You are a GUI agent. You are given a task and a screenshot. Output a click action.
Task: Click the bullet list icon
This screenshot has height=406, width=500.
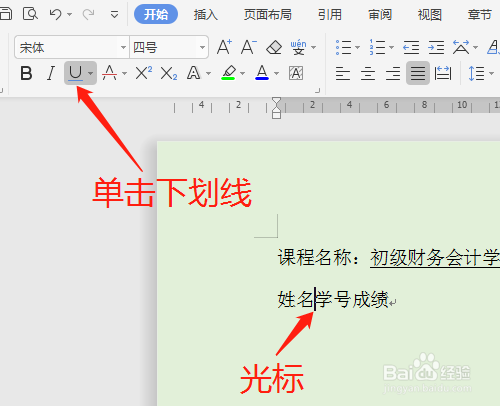click(344, 47)
